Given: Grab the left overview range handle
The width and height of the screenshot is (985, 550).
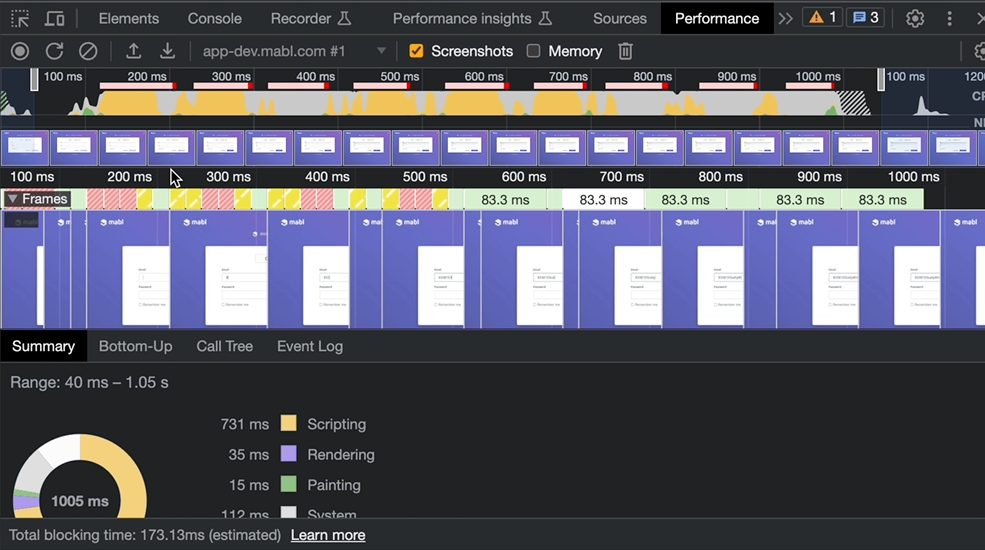Looking at the screenshot, I should (34, 80).
